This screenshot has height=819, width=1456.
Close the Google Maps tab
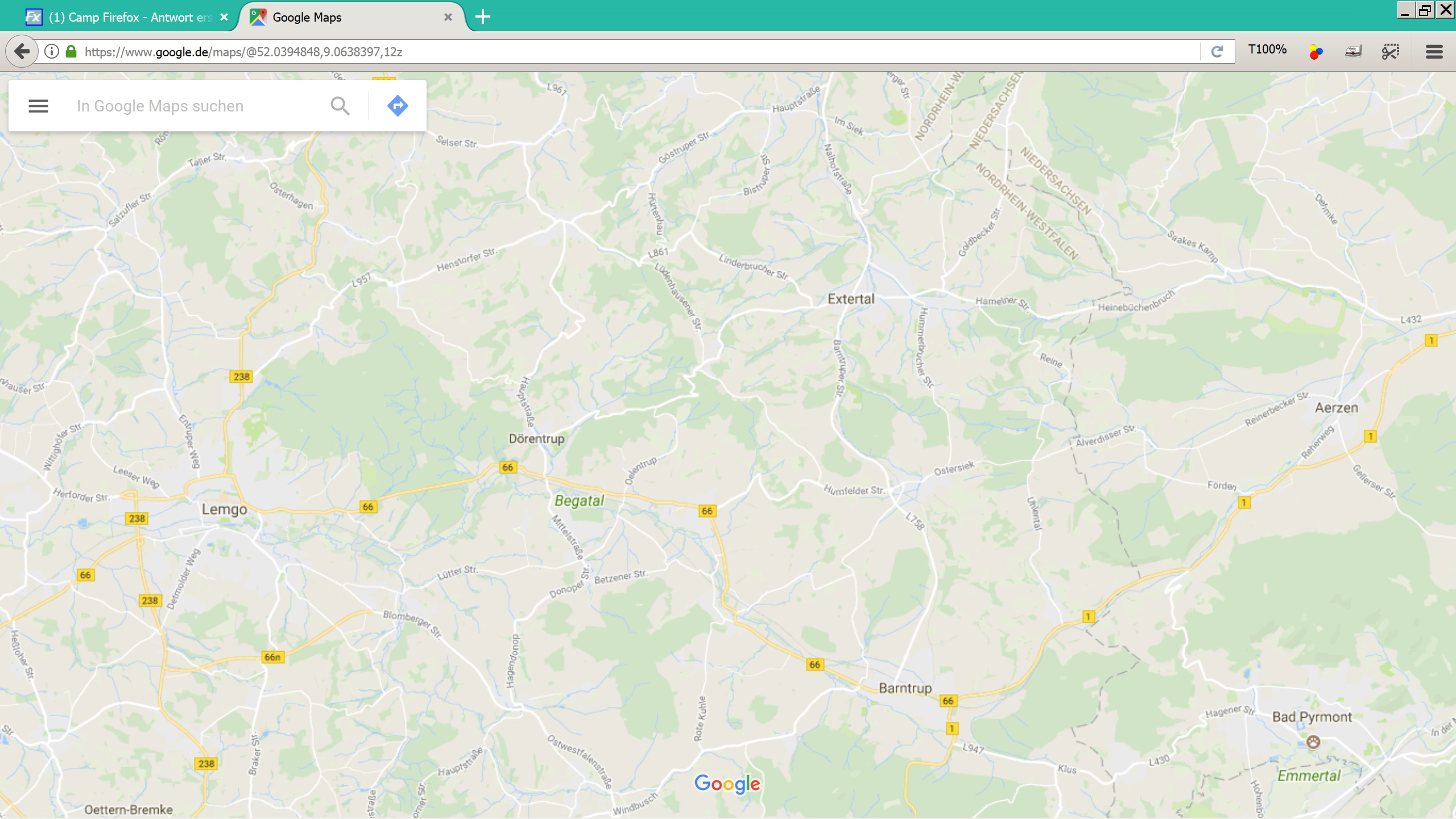pyautogui.click(x=448, y=17)
